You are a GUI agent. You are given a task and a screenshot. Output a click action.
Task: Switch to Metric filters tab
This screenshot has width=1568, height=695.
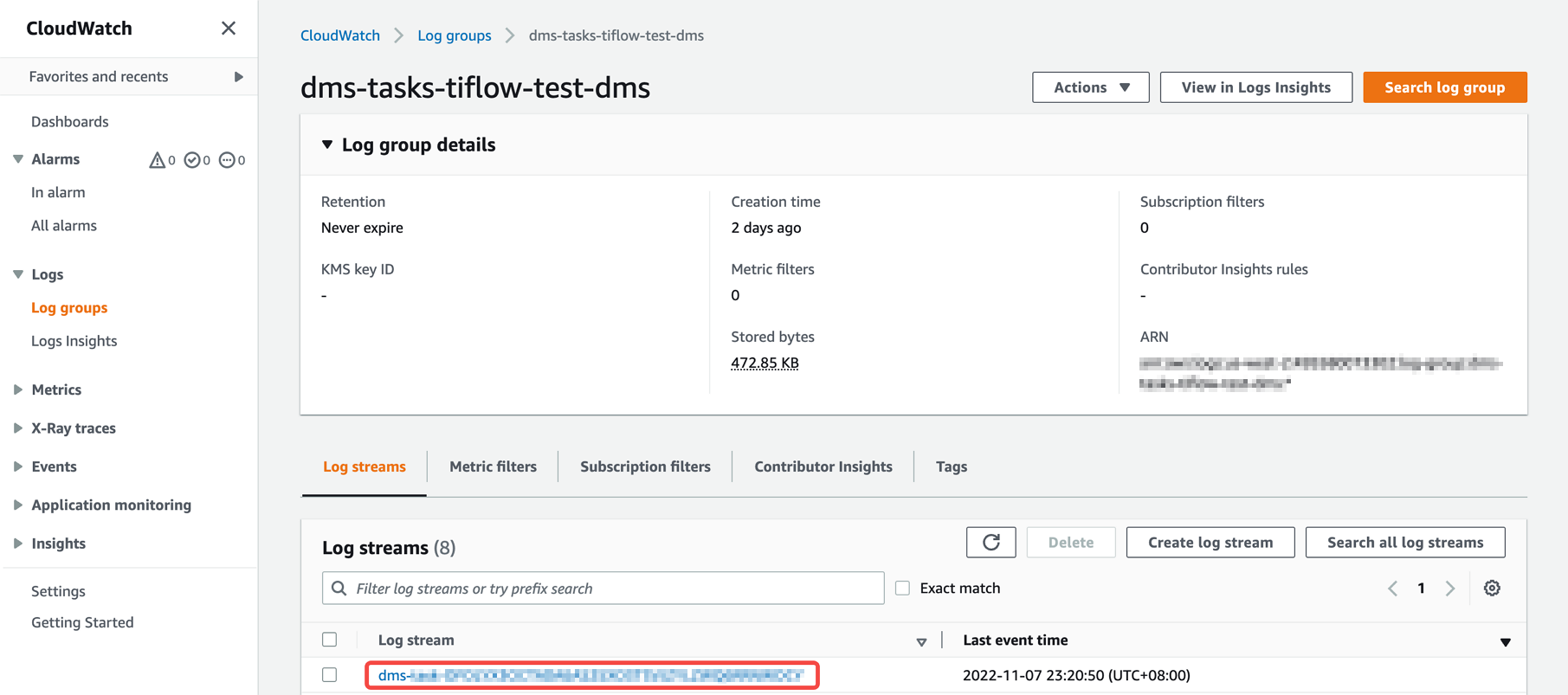(493, 467)
